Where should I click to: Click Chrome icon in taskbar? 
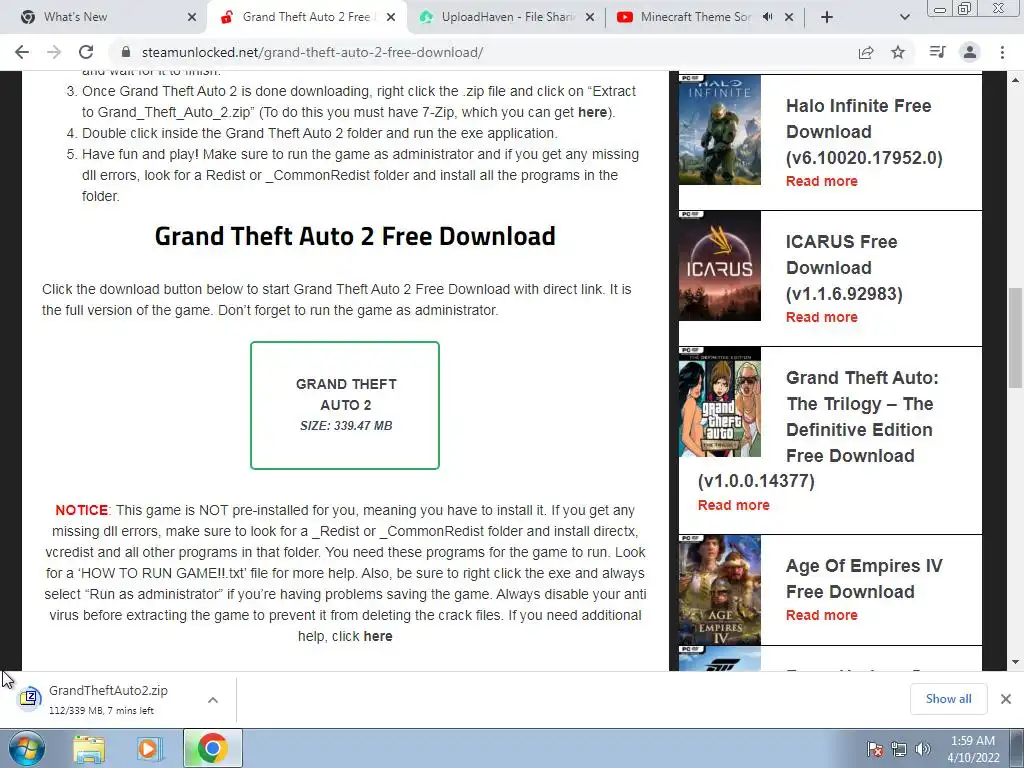pos(212,748)
